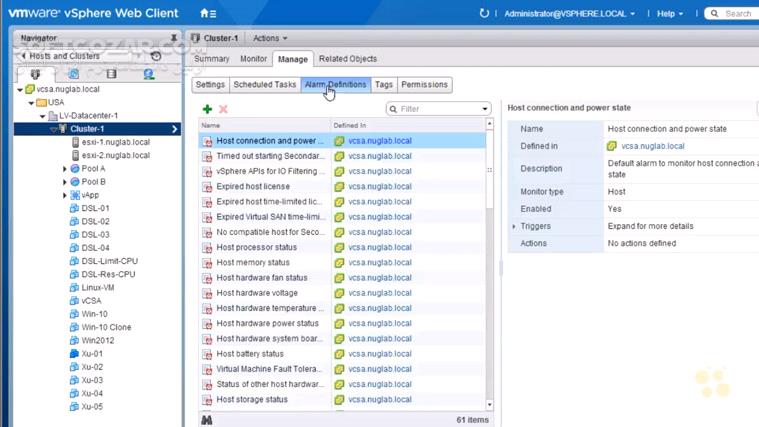
Task: Click the LV-Datacenter-1 datacenter icon
Action: [53, 116]
